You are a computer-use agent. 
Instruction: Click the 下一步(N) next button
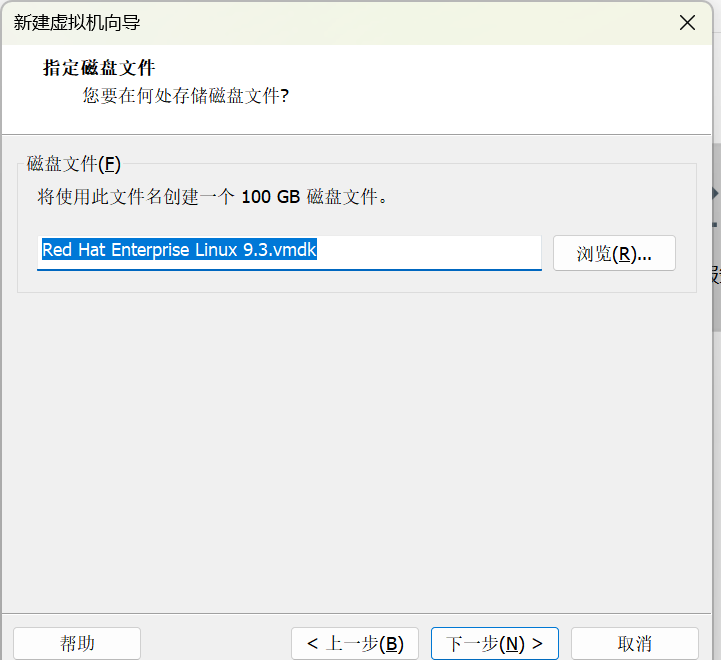495,643
